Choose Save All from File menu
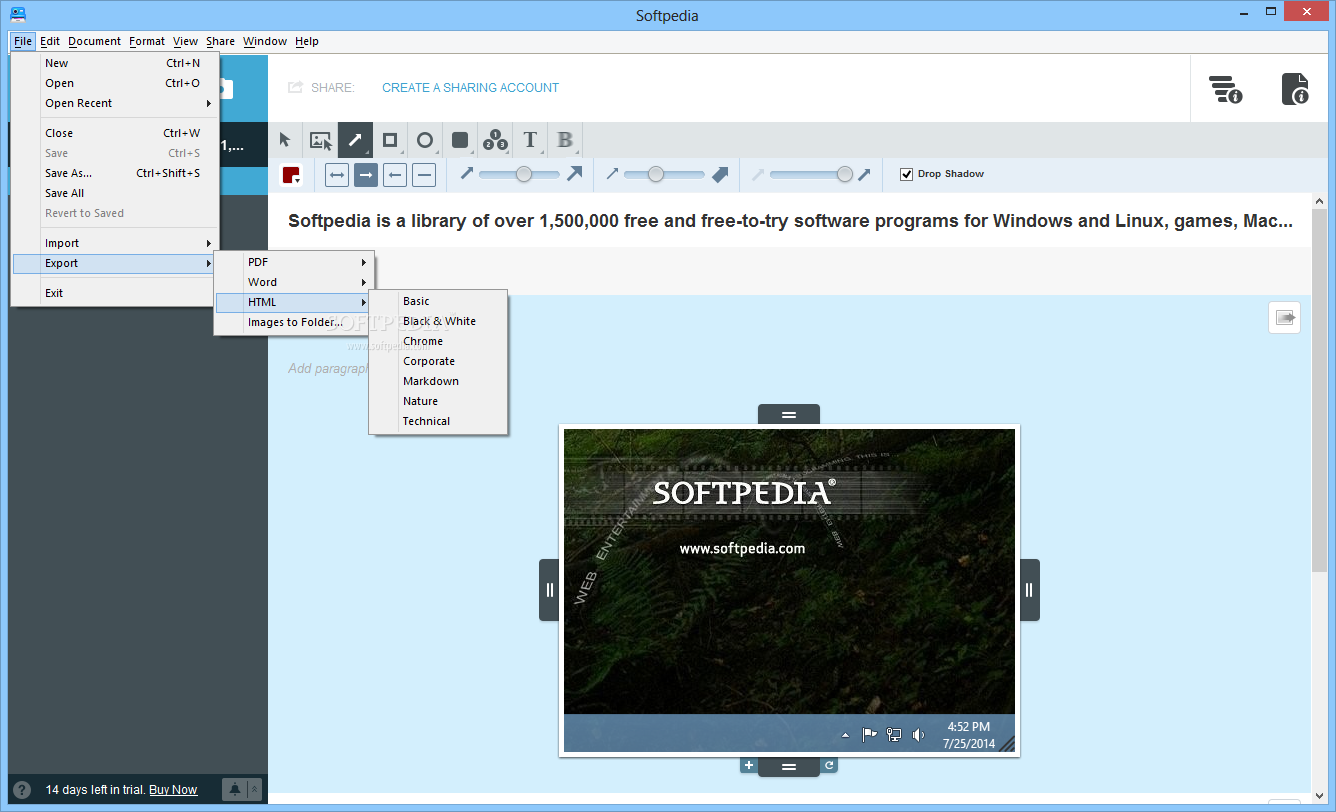The width and height of the screenshot is (1336, 812). click(x=115, y=193)
